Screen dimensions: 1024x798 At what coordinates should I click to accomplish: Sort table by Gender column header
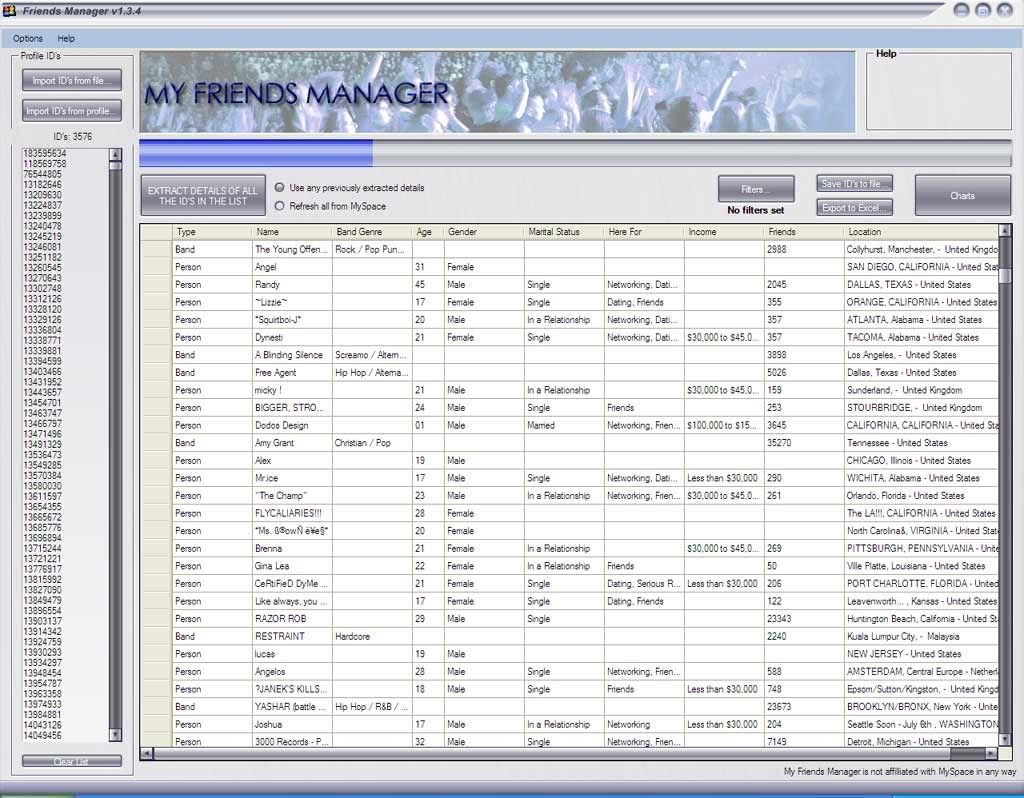[x=483, y=232]
